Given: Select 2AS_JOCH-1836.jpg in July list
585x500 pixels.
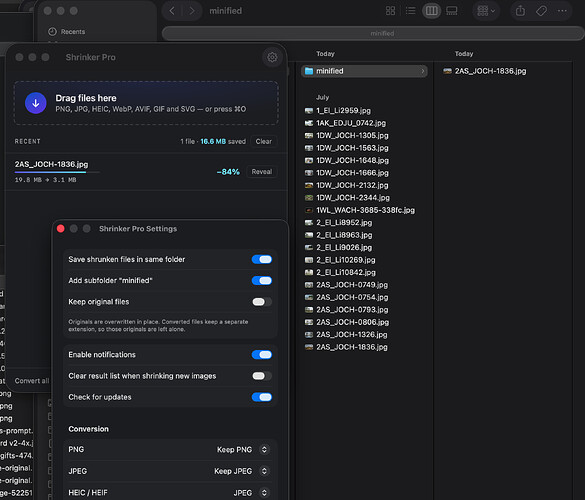Looking at the screenshot, I should [x=352, y=347].
